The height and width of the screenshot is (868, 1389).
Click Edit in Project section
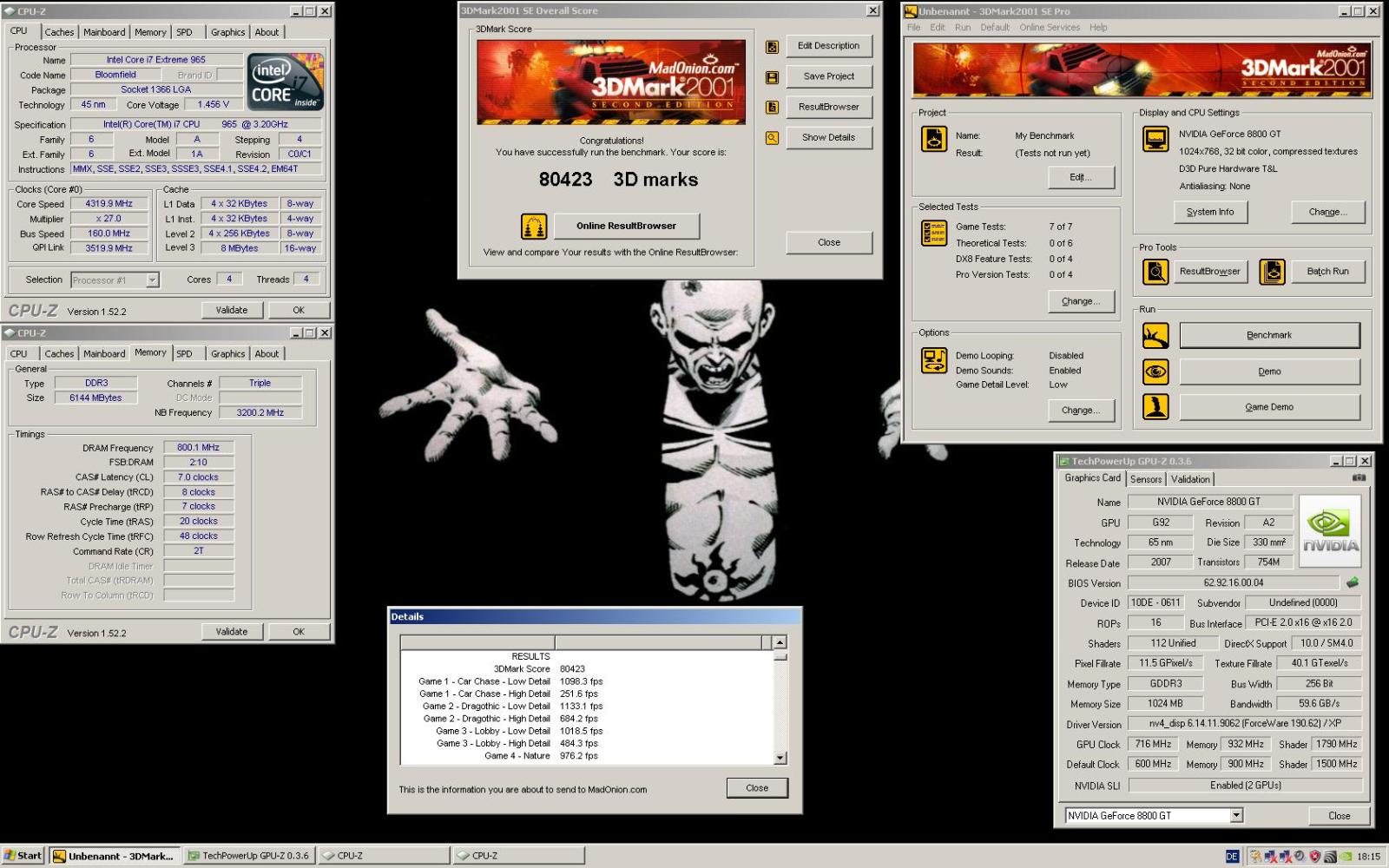coord(1080,177)
